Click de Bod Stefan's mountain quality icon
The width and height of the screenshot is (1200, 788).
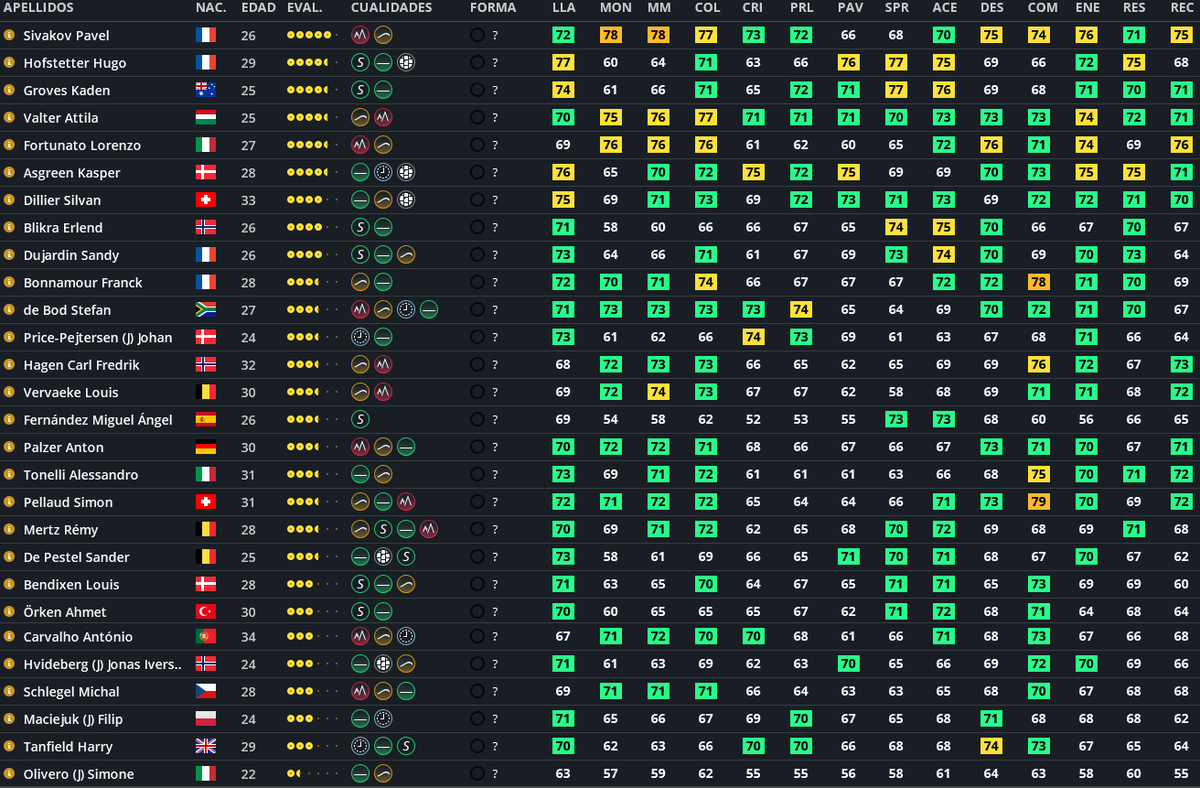click(x=361, y=310)
